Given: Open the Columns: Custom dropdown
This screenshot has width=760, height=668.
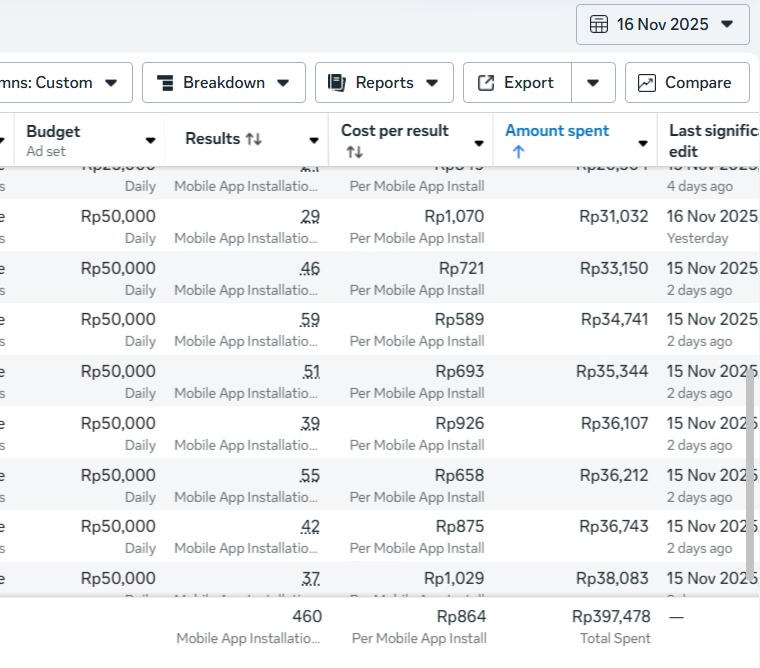Looking at the screenshot, I should pos(65,83).
